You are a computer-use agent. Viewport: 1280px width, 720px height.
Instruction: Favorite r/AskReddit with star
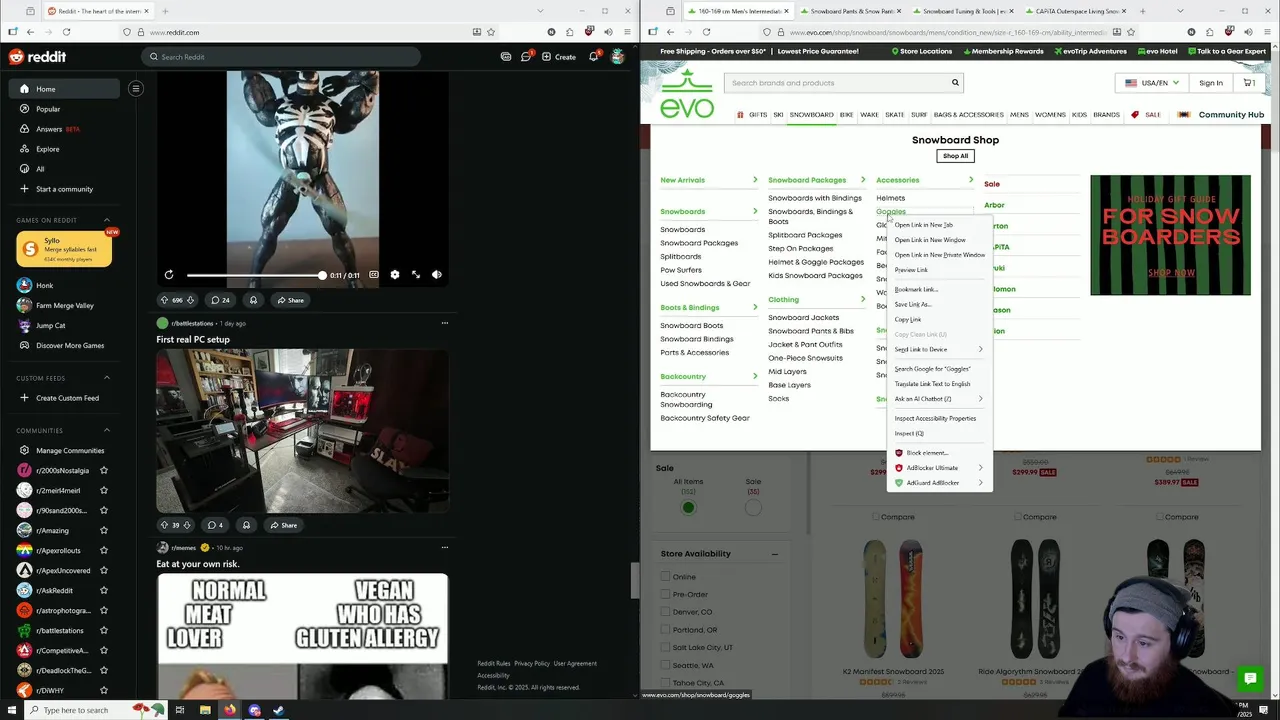click(x=104, y=590)
